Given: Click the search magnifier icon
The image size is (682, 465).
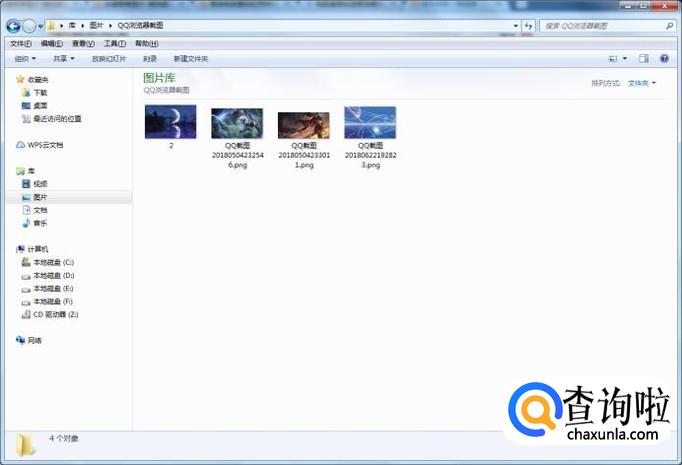Looking at the screenshot, I should (669, 26).
